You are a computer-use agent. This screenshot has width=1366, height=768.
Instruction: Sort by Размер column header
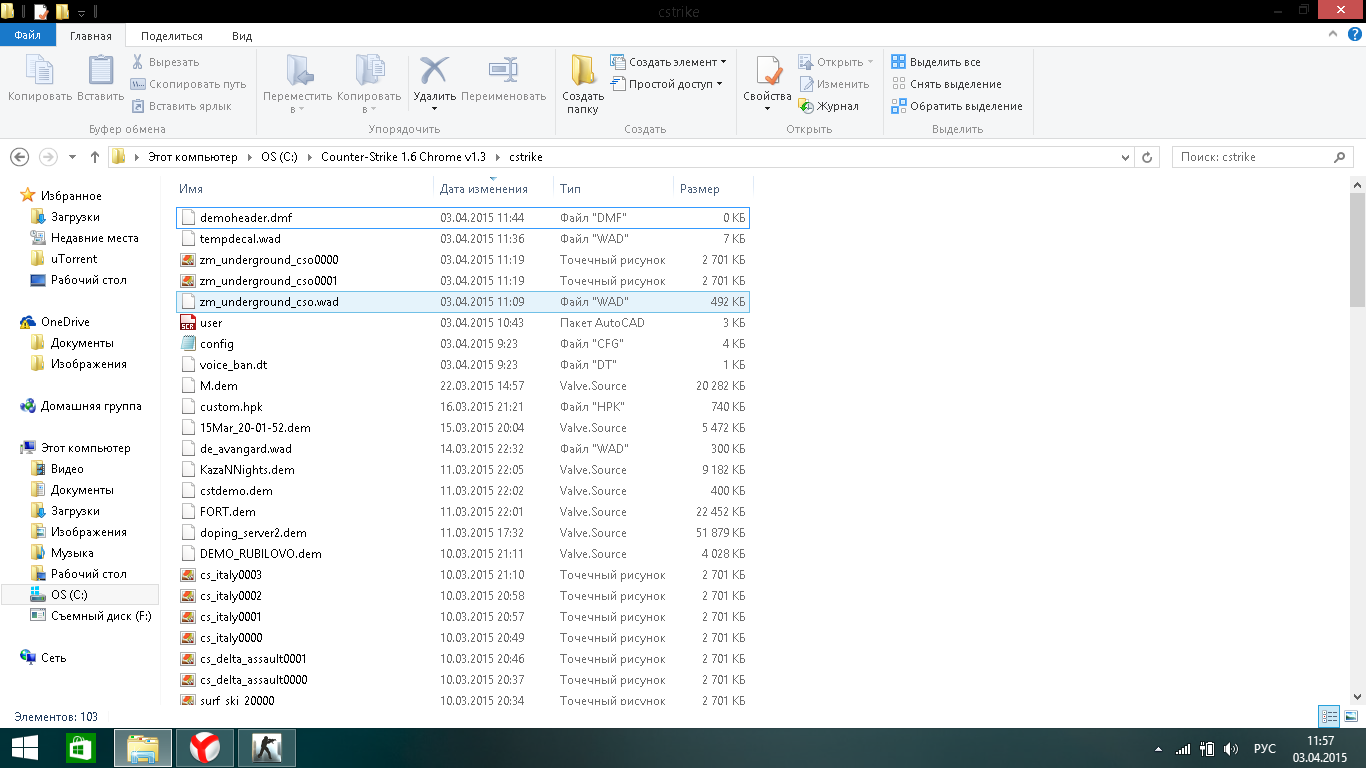click(699, 188)
